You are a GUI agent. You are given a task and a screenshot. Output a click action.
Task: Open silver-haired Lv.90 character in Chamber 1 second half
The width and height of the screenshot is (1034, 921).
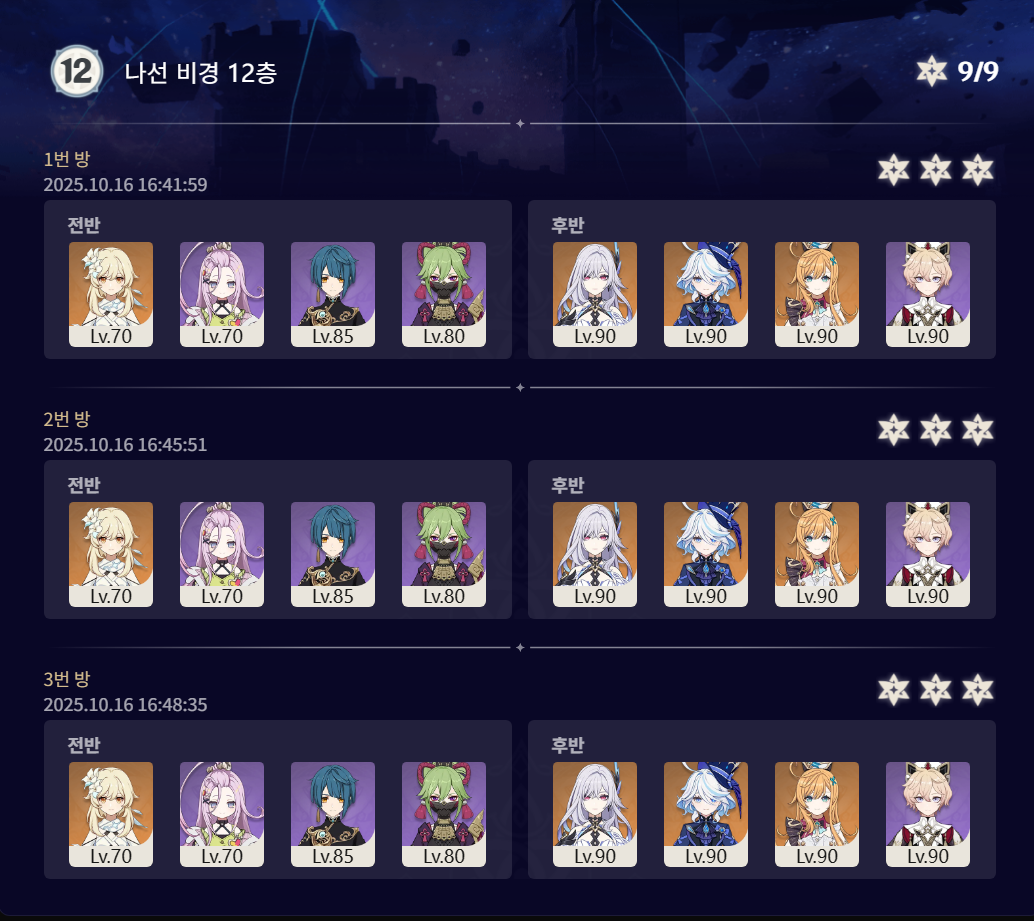(x=595, y=294)
